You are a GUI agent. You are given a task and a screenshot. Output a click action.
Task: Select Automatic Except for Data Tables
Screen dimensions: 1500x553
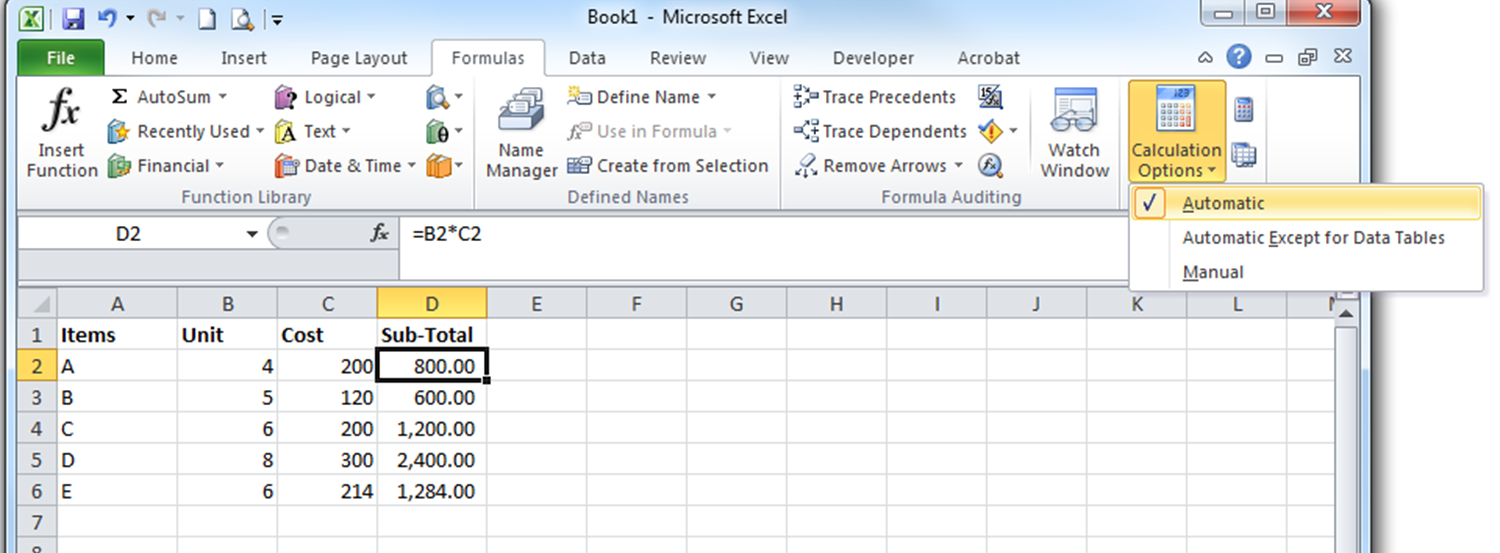pyautogui.click(x=1305, y=238)
